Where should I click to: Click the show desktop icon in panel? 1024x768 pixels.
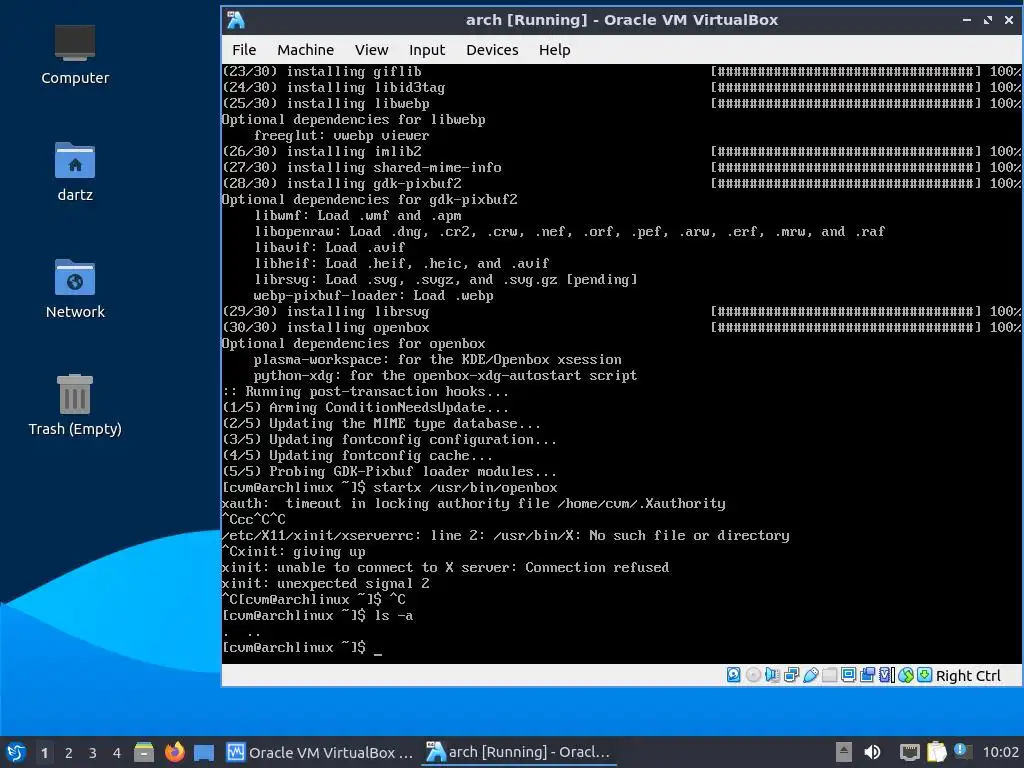(x=204, y=753)
